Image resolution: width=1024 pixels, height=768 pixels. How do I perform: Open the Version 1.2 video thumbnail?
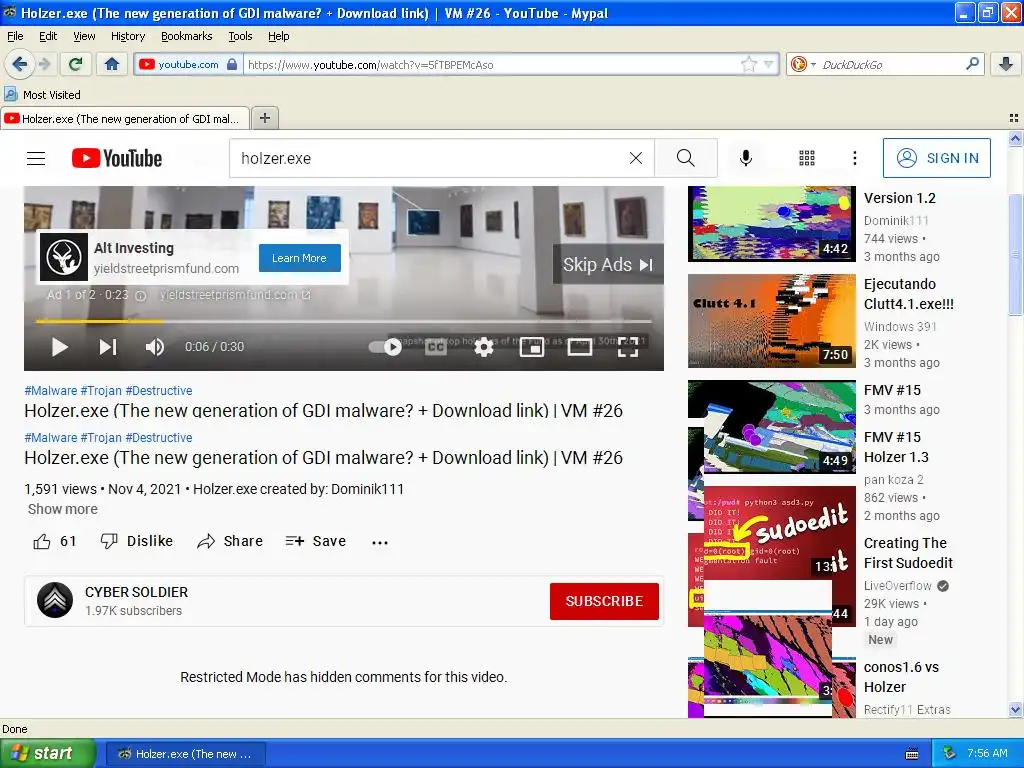(771, 223)
